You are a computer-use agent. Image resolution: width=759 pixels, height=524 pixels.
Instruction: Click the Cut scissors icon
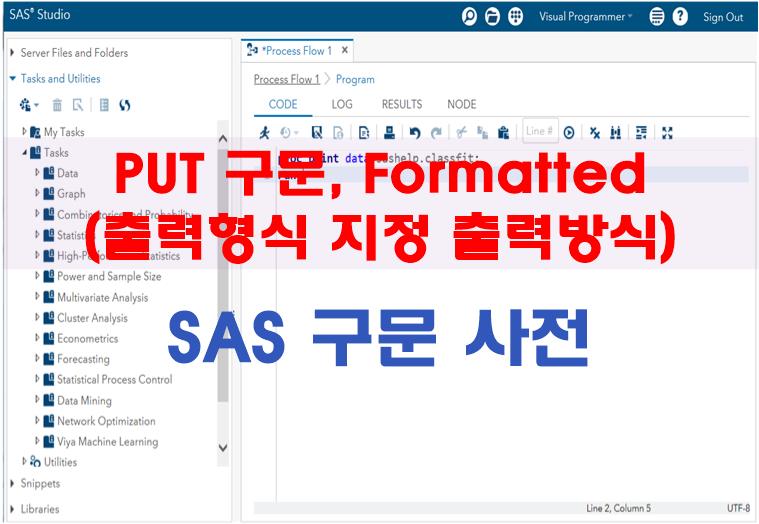point(461,132)
